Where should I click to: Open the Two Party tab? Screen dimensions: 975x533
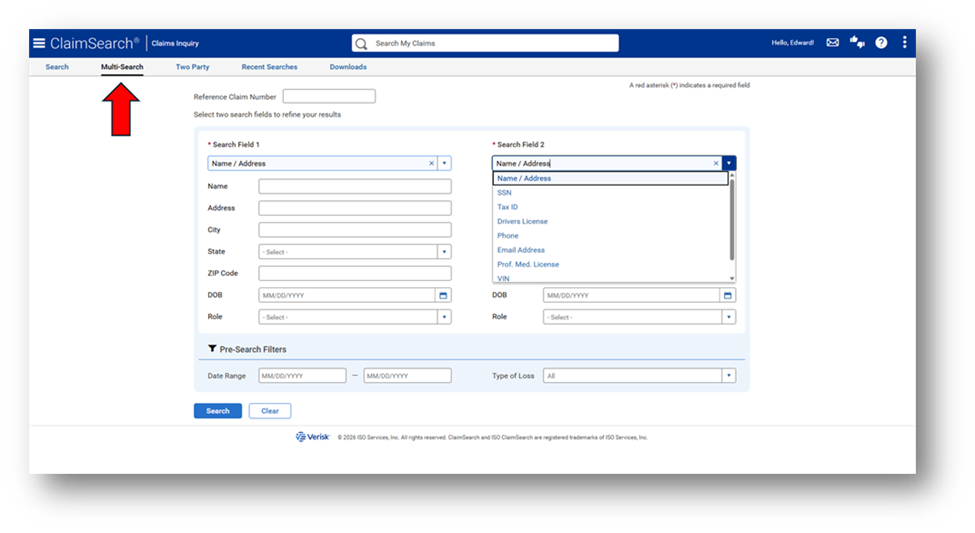tap(192, 67)
